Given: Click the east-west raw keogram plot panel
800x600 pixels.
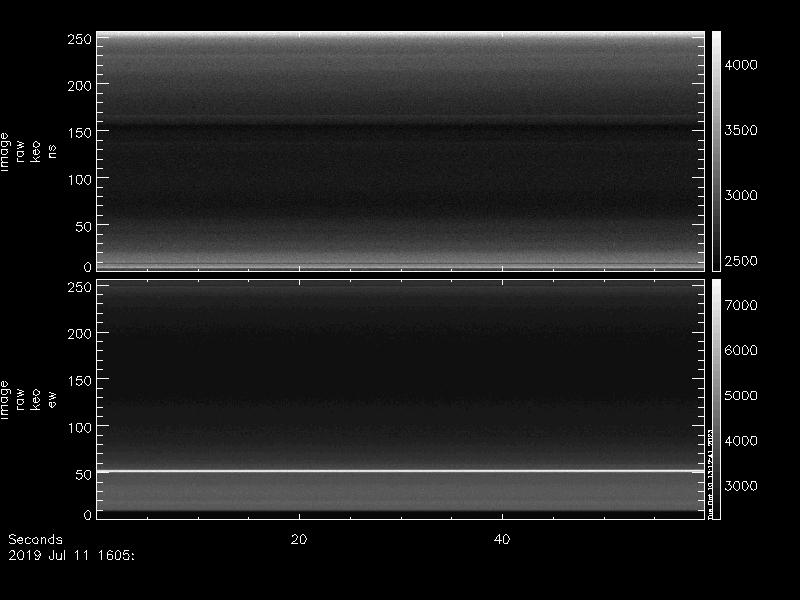Looking at the screenshot, I should (x=401, y=399).
